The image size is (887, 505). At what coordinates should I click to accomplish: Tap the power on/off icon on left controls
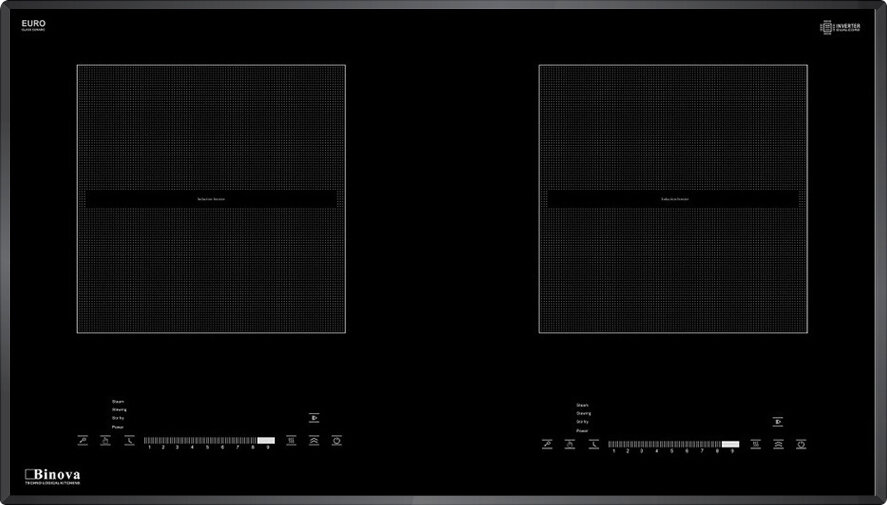(x=337, y=441)
